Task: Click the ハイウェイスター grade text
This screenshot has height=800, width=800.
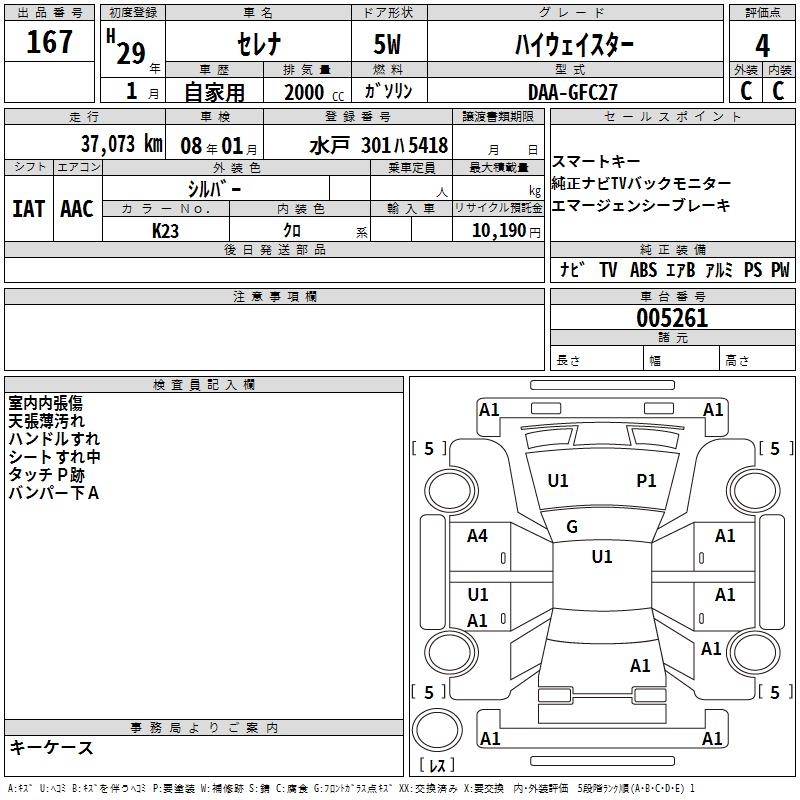Action: 574,45
